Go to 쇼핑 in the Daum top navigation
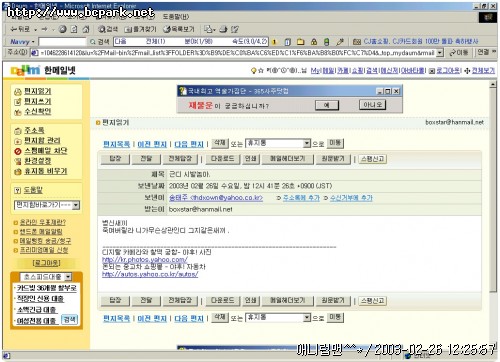This screenshot has width=500, height=362. pyautogui.click(x=357, y=70)
